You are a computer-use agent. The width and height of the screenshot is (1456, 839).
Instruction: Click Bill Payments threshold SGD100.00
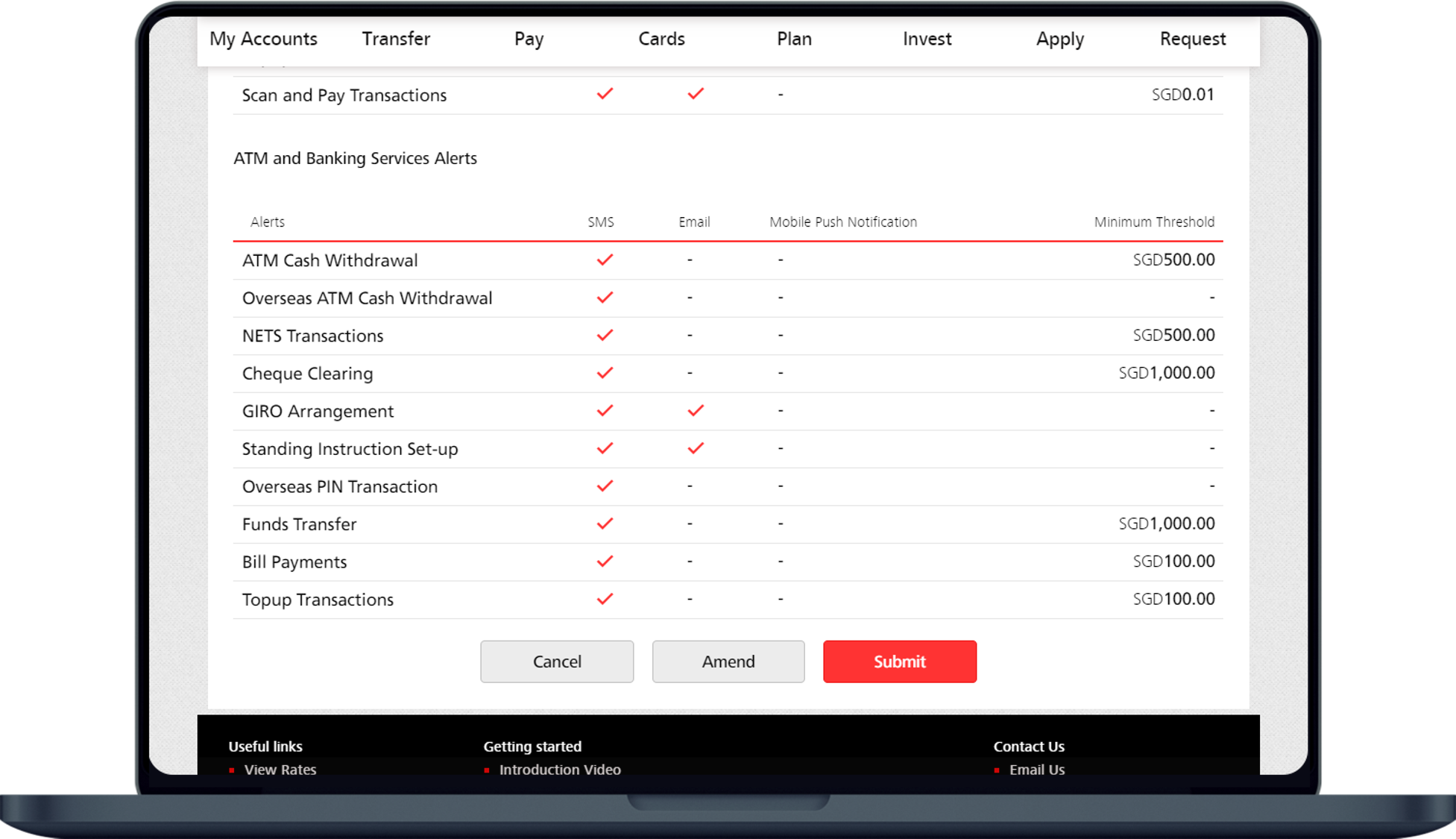click(1173, 561)
